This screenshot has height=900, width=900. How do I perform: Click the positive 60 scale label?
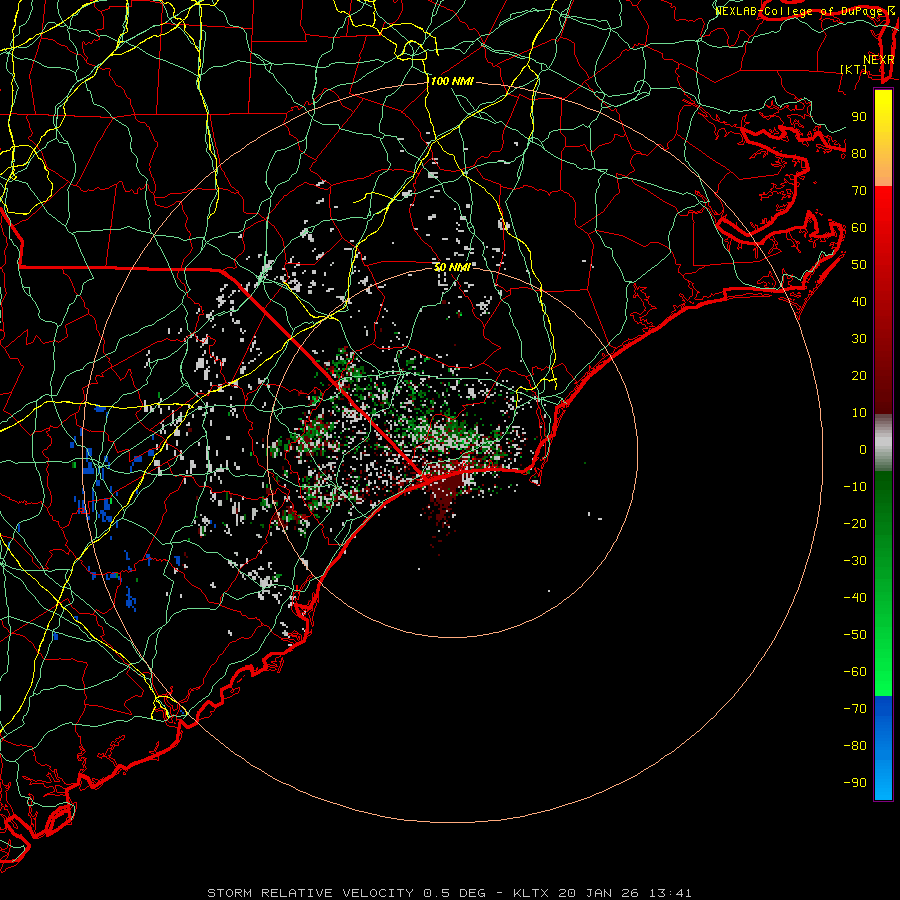859,227
